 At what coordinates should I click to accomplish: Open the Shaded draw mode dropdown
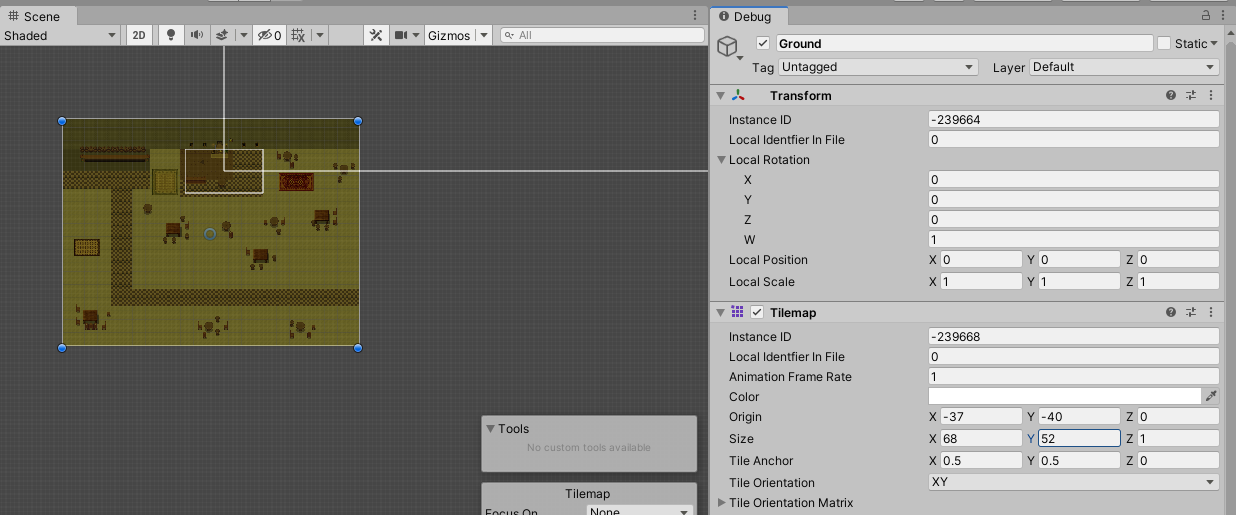pyautogui.click(x=60, y=35)
